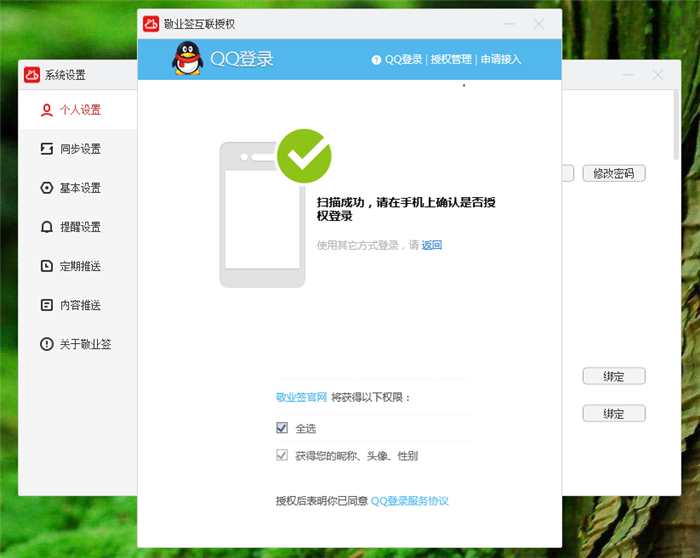Click the help question-mark icon beside QQ登录
This screenshot has height=558, width=700.
tap(376, 60)
